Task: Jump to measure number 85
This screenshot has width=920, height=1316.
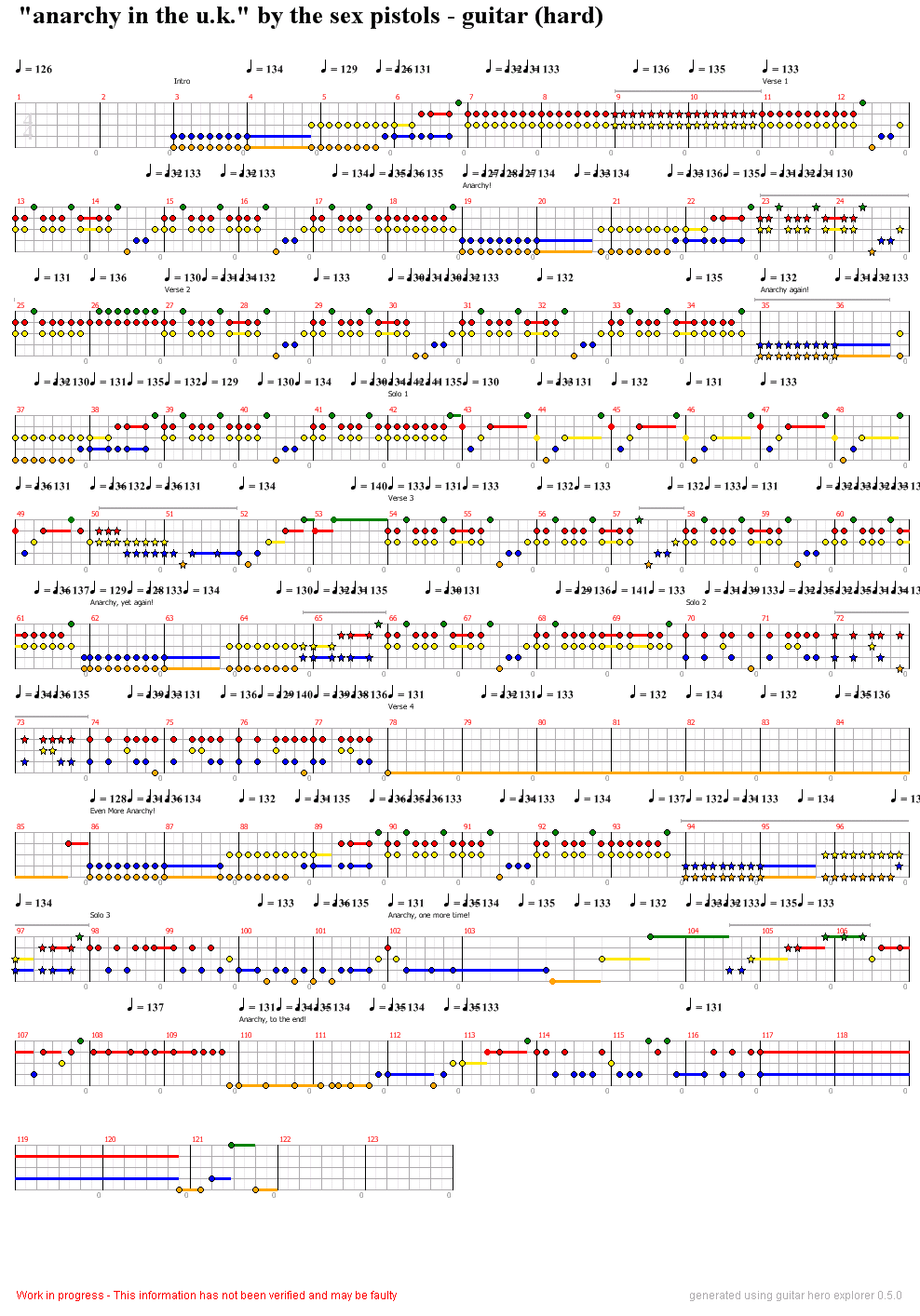Action: [20, 826]
